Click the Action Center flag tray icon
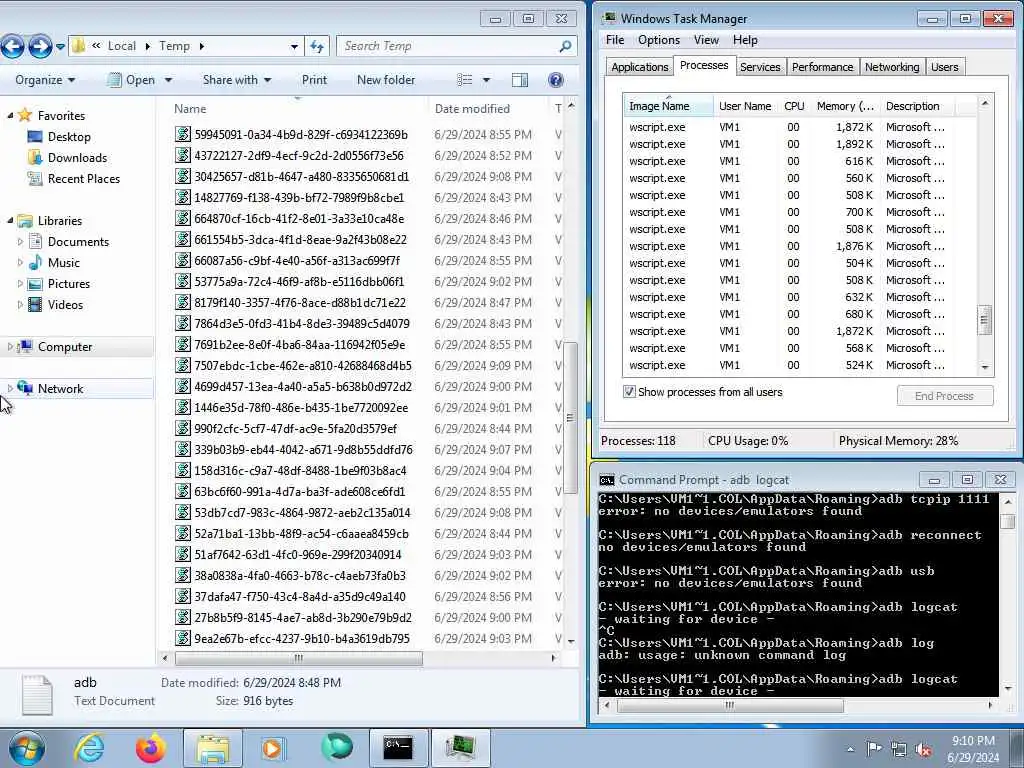This screenshot has height=768, width=1024. point(874,748)
